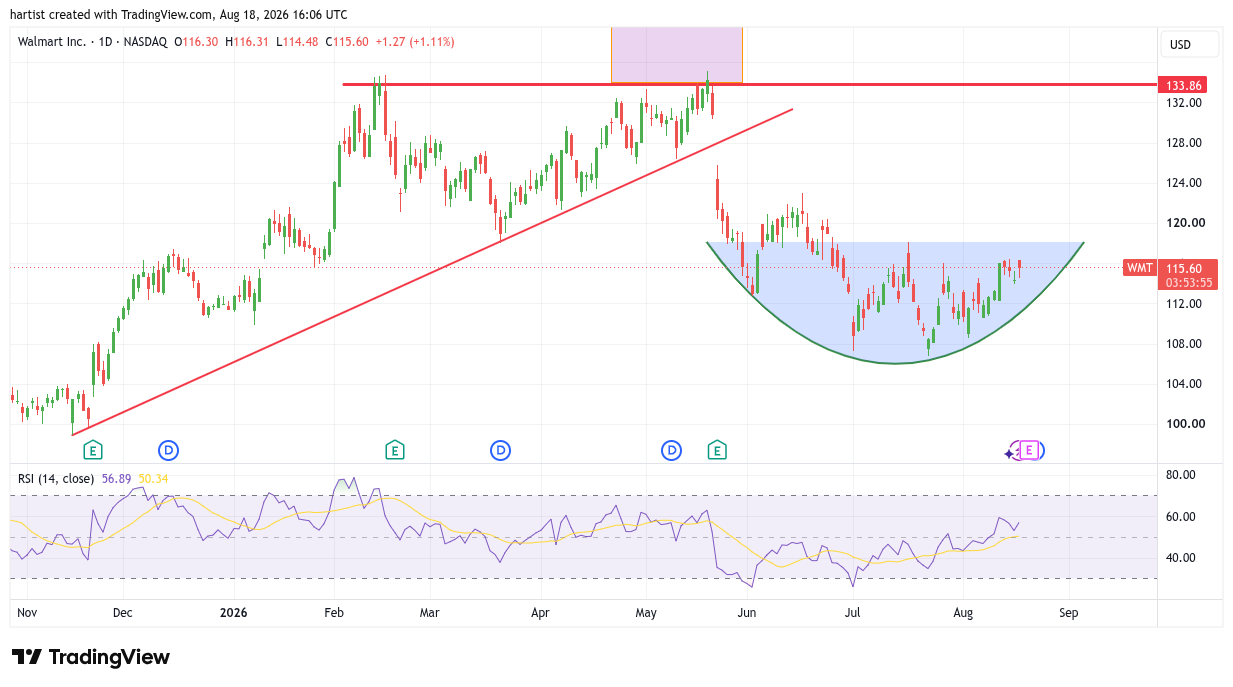Click the Feb label on time axis
The height and width of the screenshot is (687, 1233).
point(335,613)
